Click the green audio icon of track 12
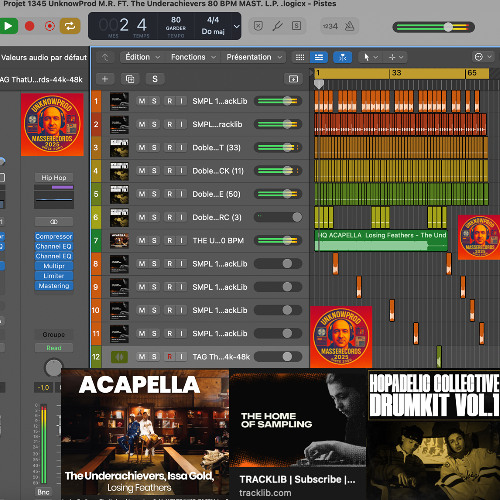This screenshot has width=500, height=500. (119, 357)
